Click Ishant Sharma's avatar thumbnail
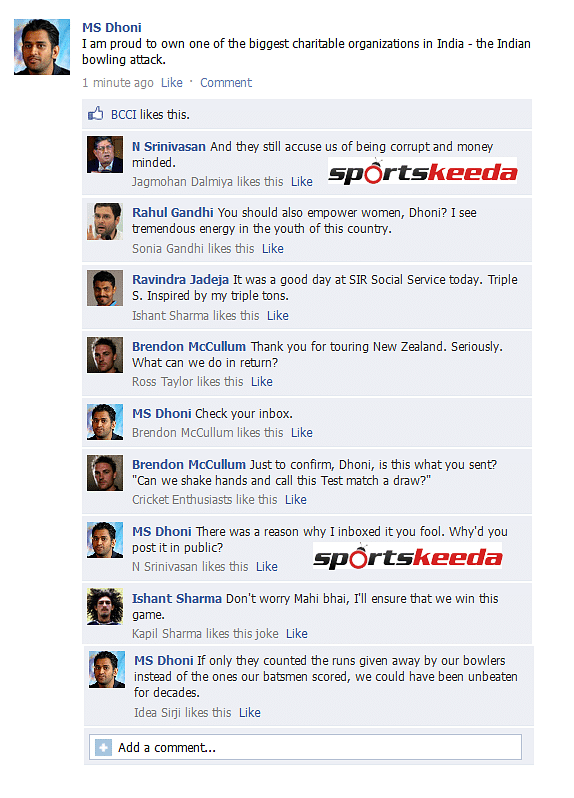This screenshot has height=798, width=574. [105, 607]
